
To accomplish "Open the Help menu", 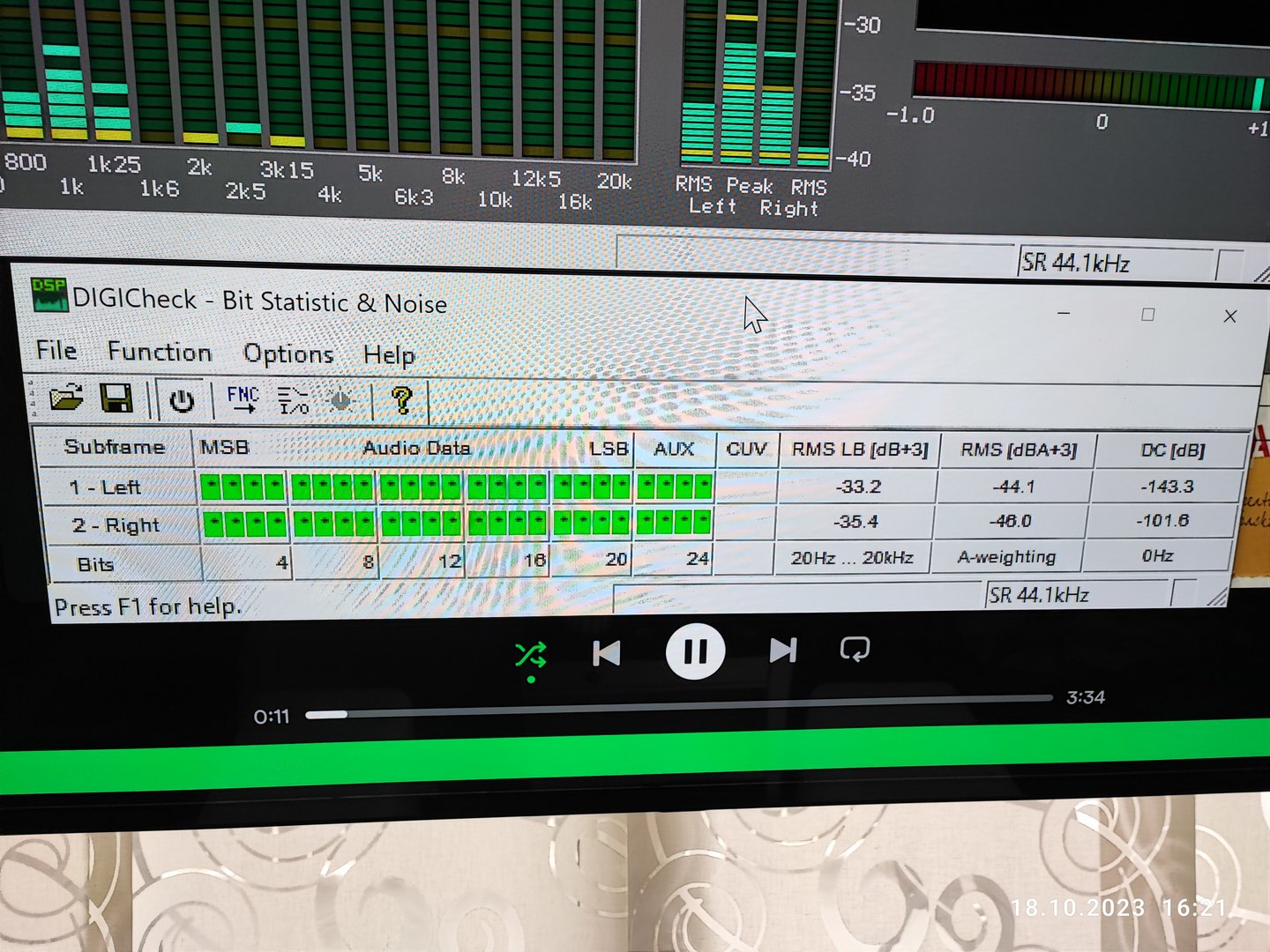I will tap(389, 355).
